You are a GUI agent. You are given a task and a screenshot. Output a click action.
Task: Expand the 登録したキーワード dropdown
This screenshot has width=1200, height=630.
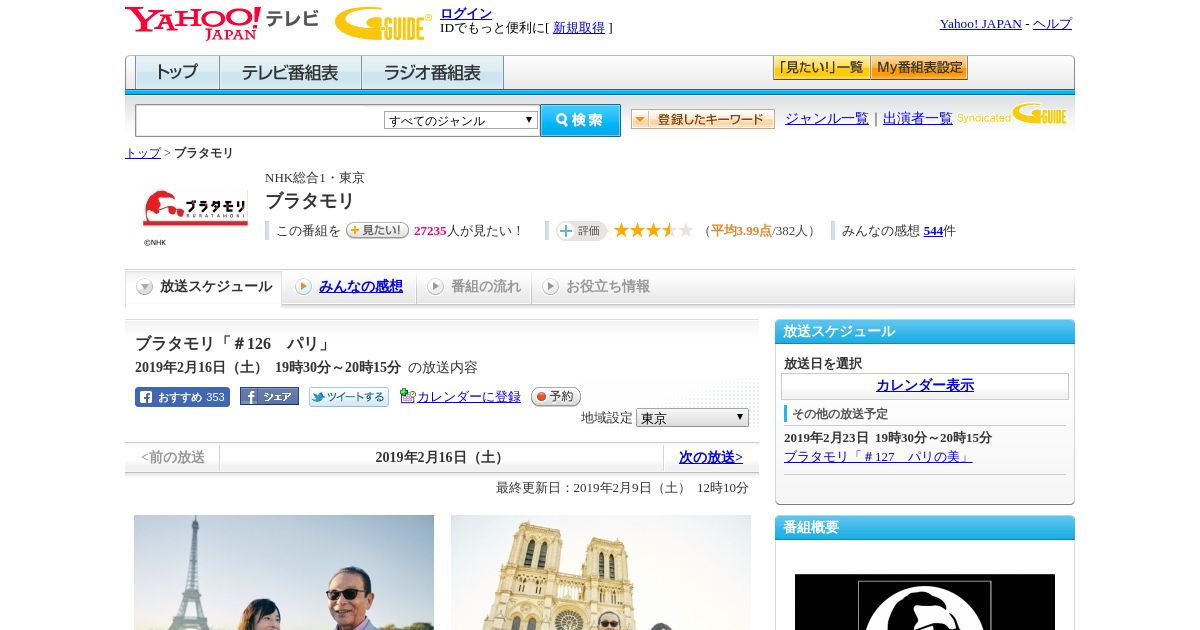pyautogui.click(x=703, y=119)
